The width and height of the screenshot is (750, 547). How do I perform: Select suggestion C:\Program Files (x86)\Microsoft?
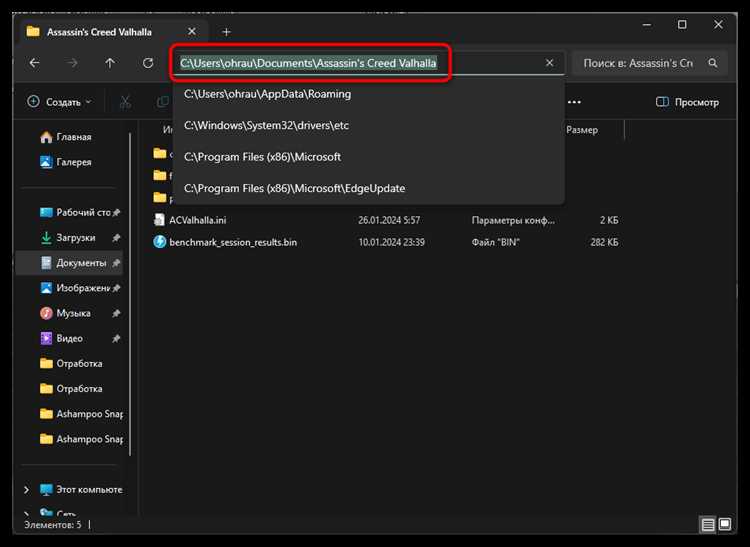pos(369,157)
